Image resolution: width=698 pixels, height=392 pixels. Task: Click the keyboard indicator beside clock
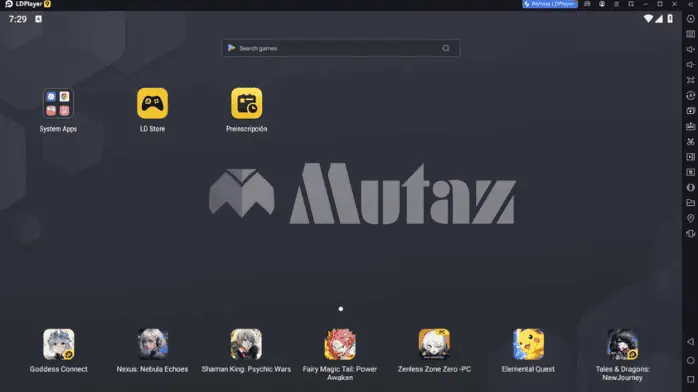coord(38,19)
